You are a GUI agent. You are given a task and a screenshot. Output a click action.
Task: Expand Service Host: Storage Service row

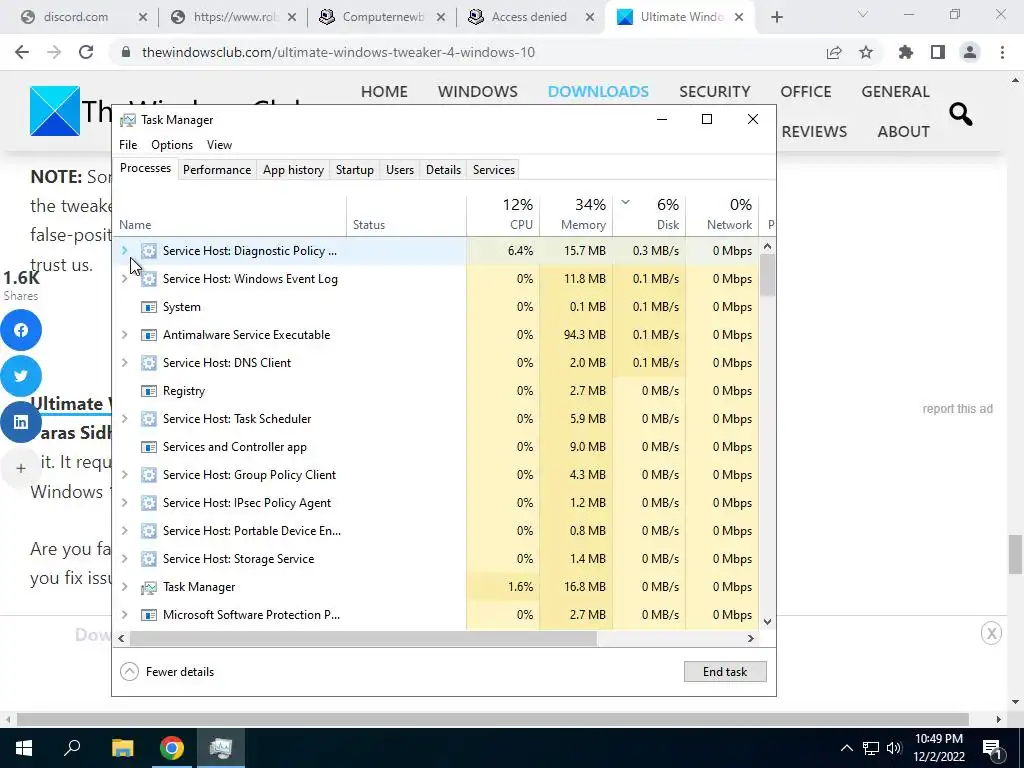[124, 559]
